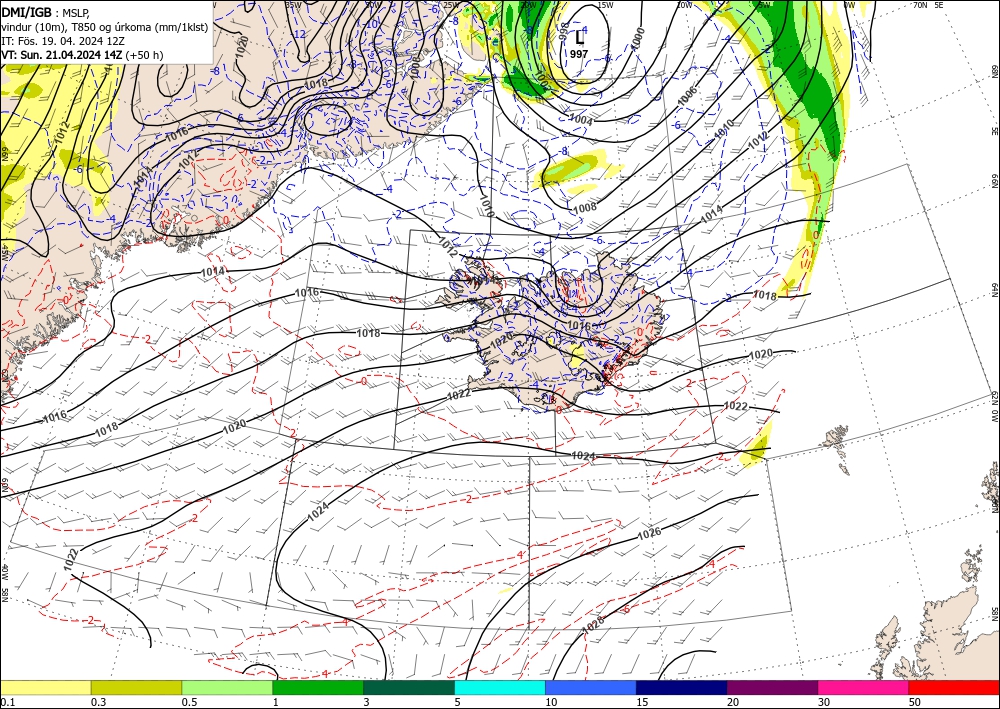Click the navy 15–20 legend color
1000x709 pixels.
coord(682,687)
